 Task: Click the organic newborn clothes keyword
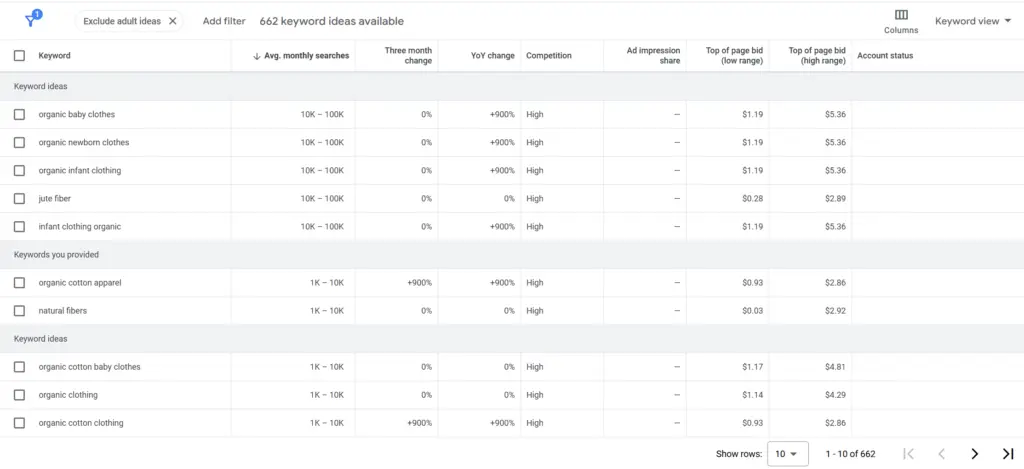(x=84, y=142)
